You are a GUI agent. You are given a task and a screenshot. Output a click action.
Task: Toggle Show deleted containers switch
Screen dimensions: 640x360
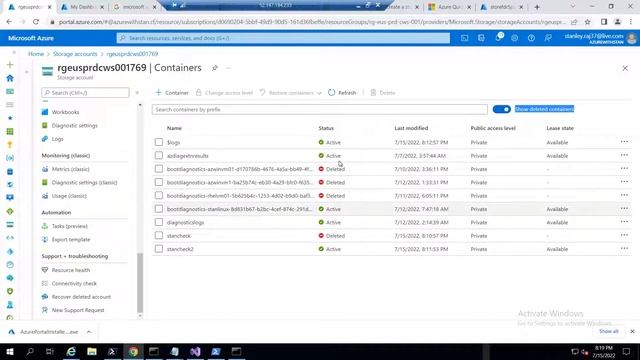(x=502, y=109)
